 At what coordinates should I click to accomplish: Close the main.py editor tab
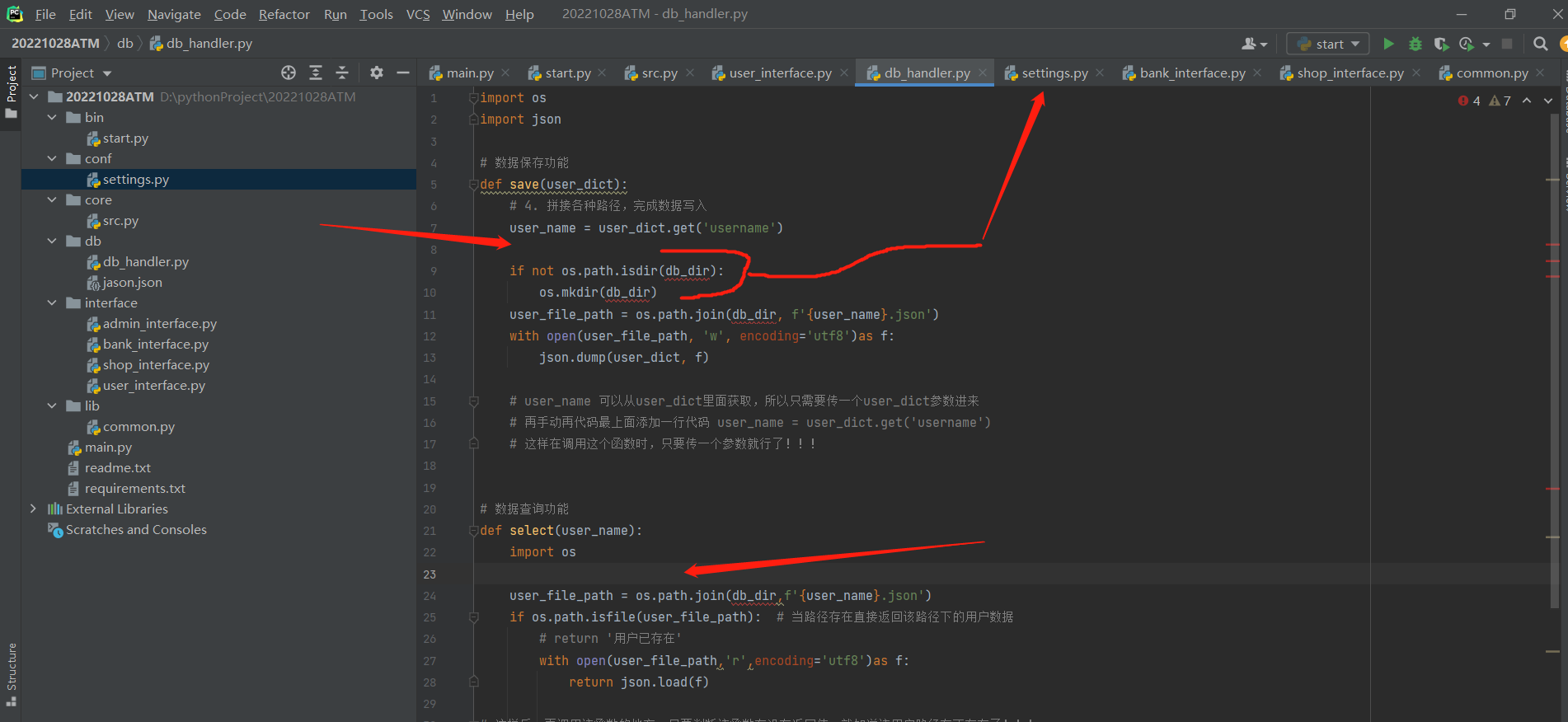[505, 73]
